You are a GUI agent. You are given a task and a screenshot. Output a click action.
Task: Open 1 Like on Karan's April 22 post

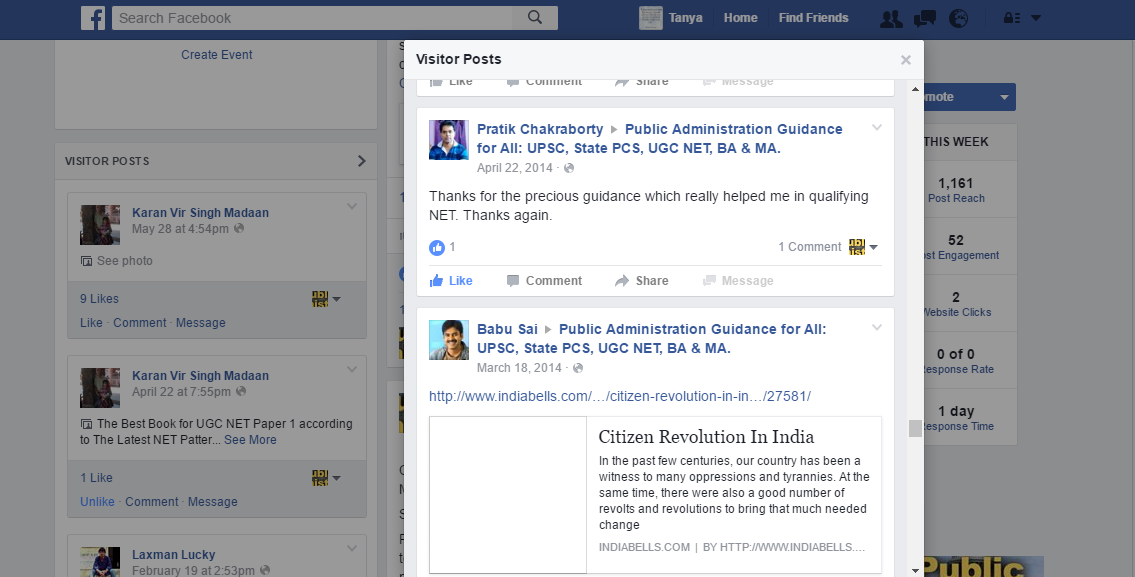(x=96, y=478)
